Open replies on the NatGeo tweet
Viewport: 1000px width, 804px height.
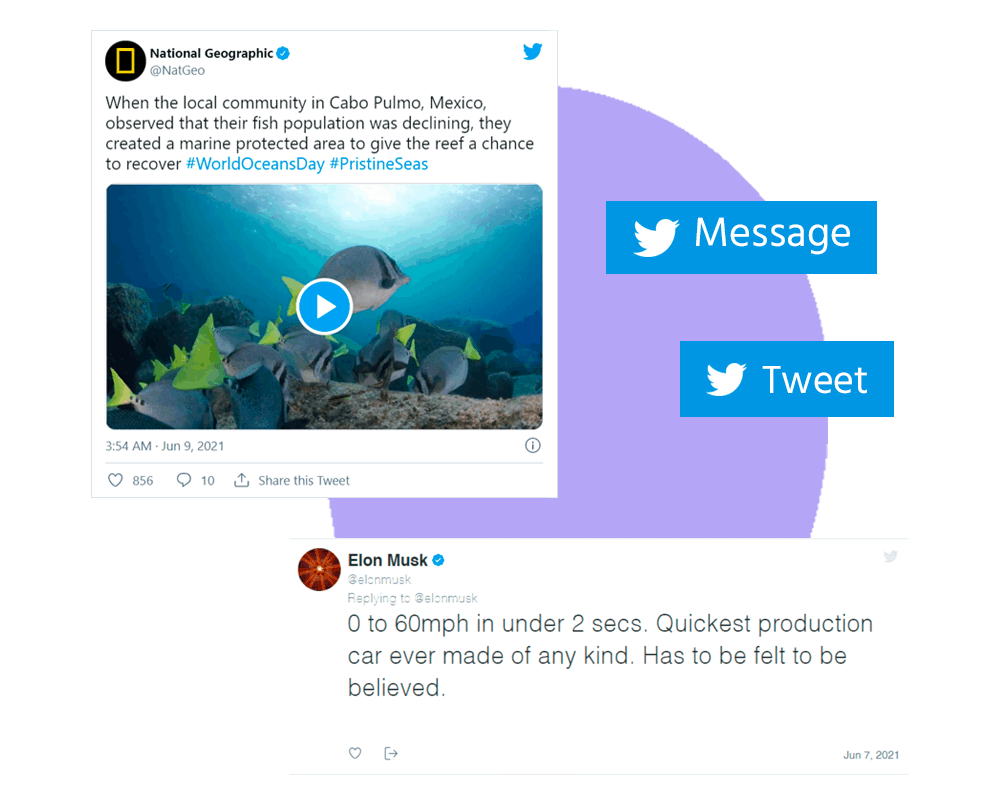click(x=184, y=480)
